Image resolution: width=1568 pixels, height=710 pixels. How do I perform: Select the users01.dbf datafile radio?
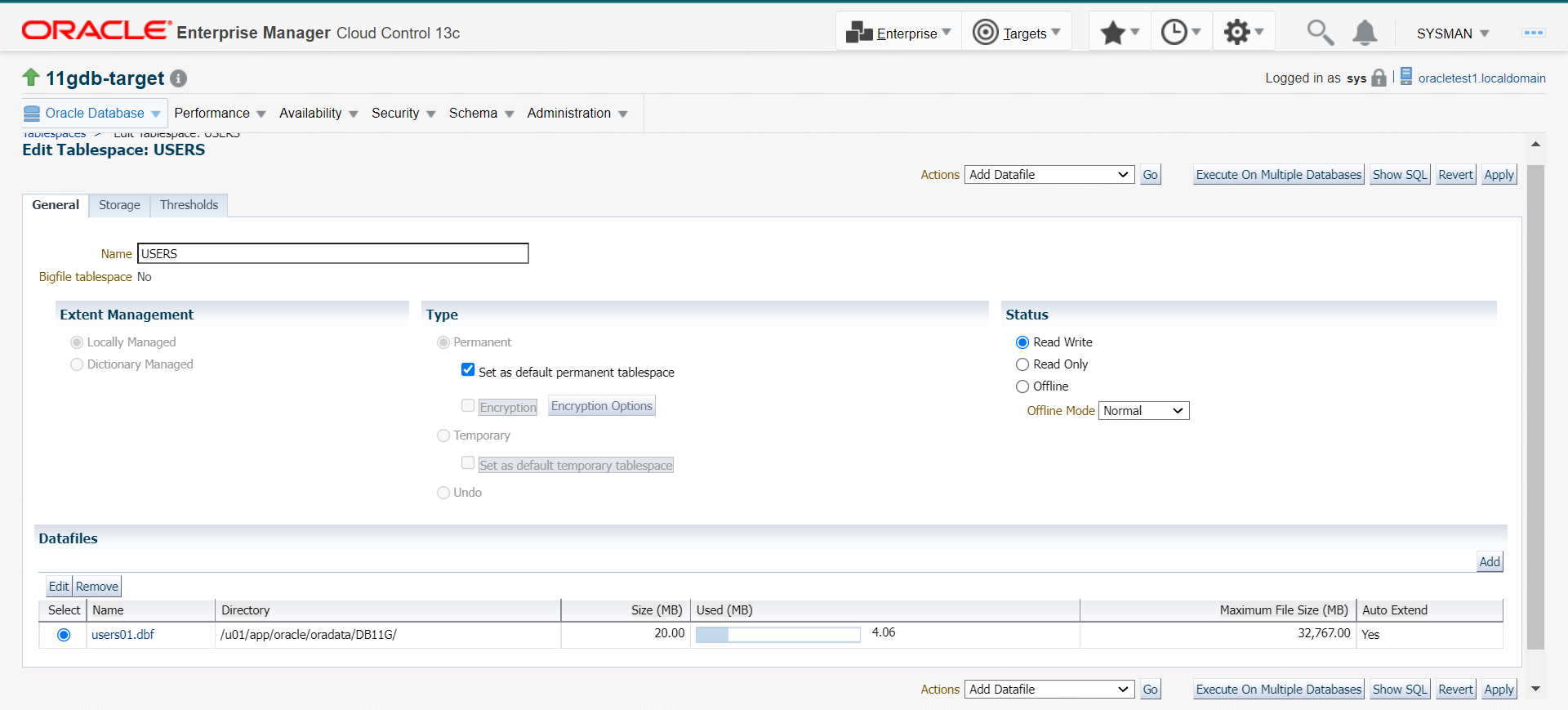click(64, 635)
